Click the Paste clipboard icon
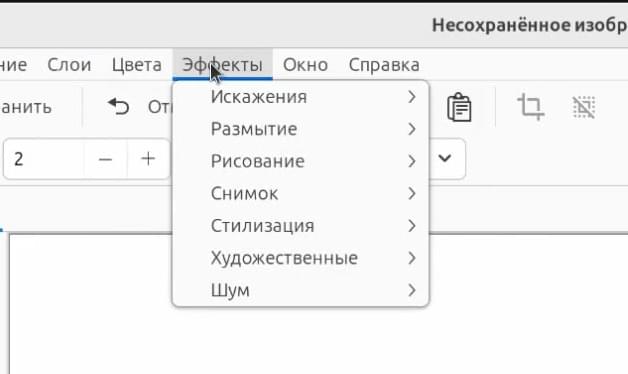The width and height of the screenshot is (628, 374). pyautogui.click(x=459, y=107)
